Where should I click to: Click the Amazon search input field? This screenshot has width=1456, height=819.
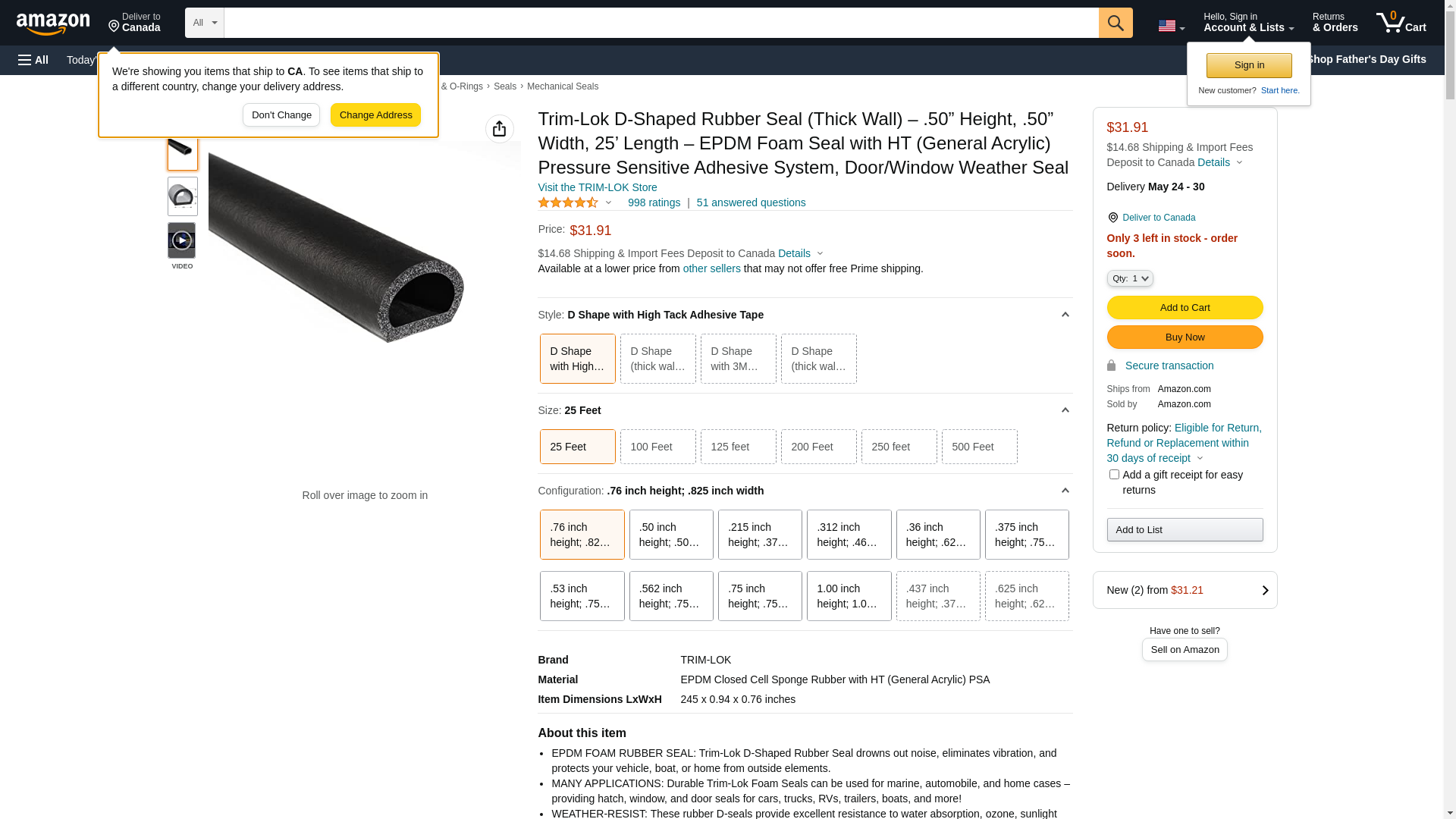(661, 23)
